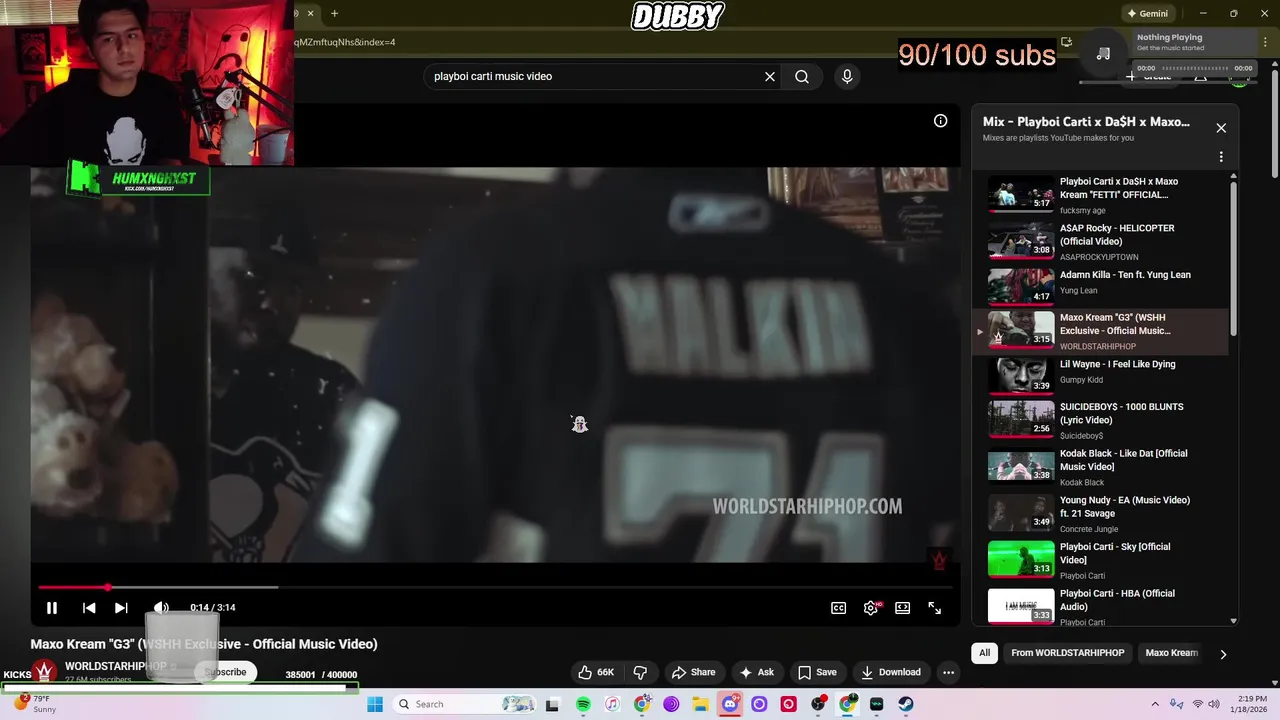Open the Wi-Fi network tray icon
The height and width of the screenshot is (720, 1280).
pyautogui.click(x=1198, y=704)
